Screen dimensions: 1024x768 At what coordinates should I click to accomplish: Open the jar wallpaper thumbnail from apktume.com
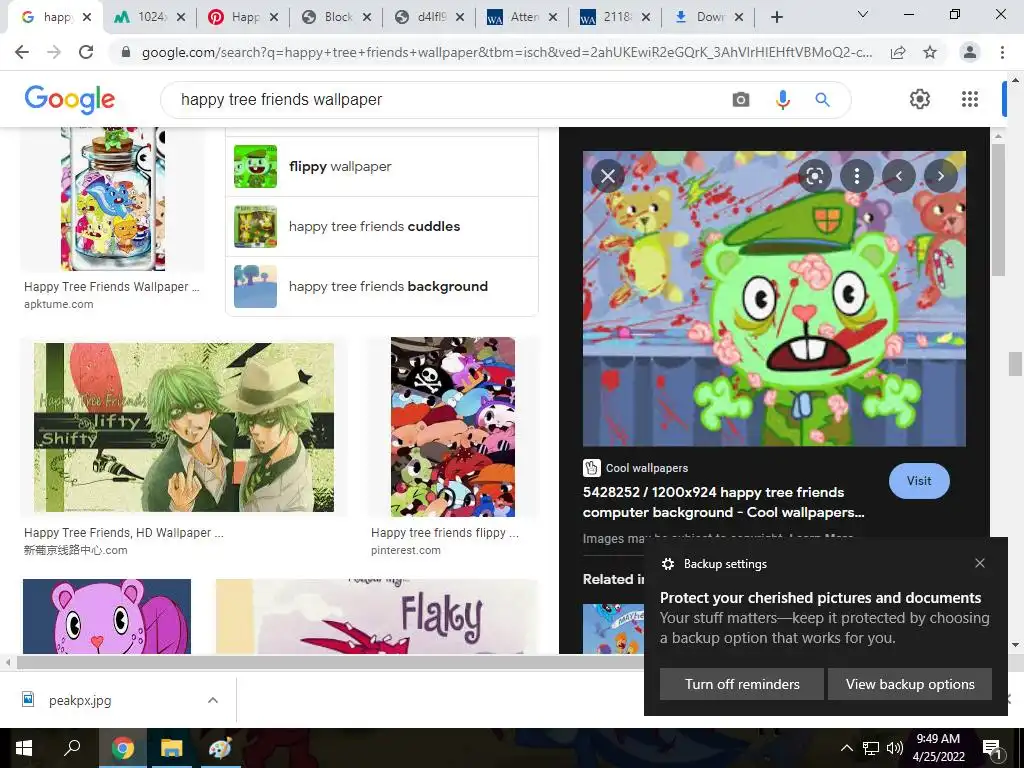point(112,199)
